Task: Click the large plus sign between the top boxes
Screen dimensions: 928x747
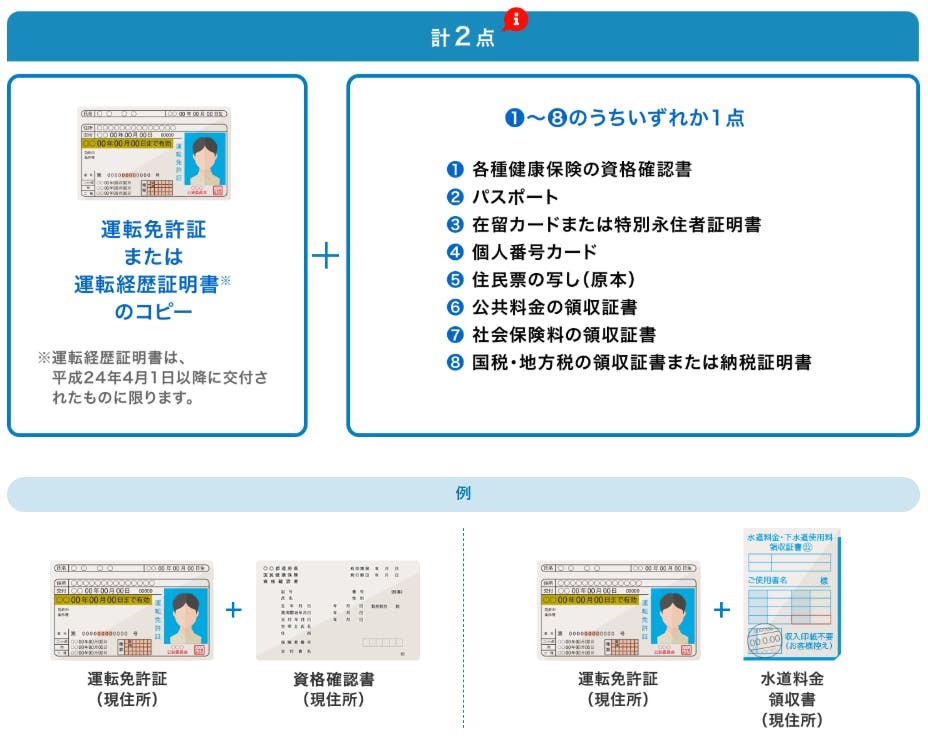Action: tap(326, 256)
